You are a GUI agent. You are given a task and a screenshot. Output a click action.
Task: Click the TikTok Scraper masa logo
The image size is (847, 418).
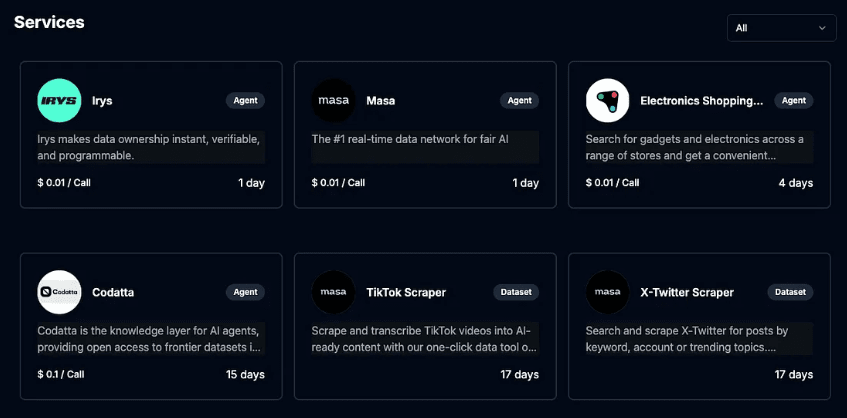click(333, 292)
